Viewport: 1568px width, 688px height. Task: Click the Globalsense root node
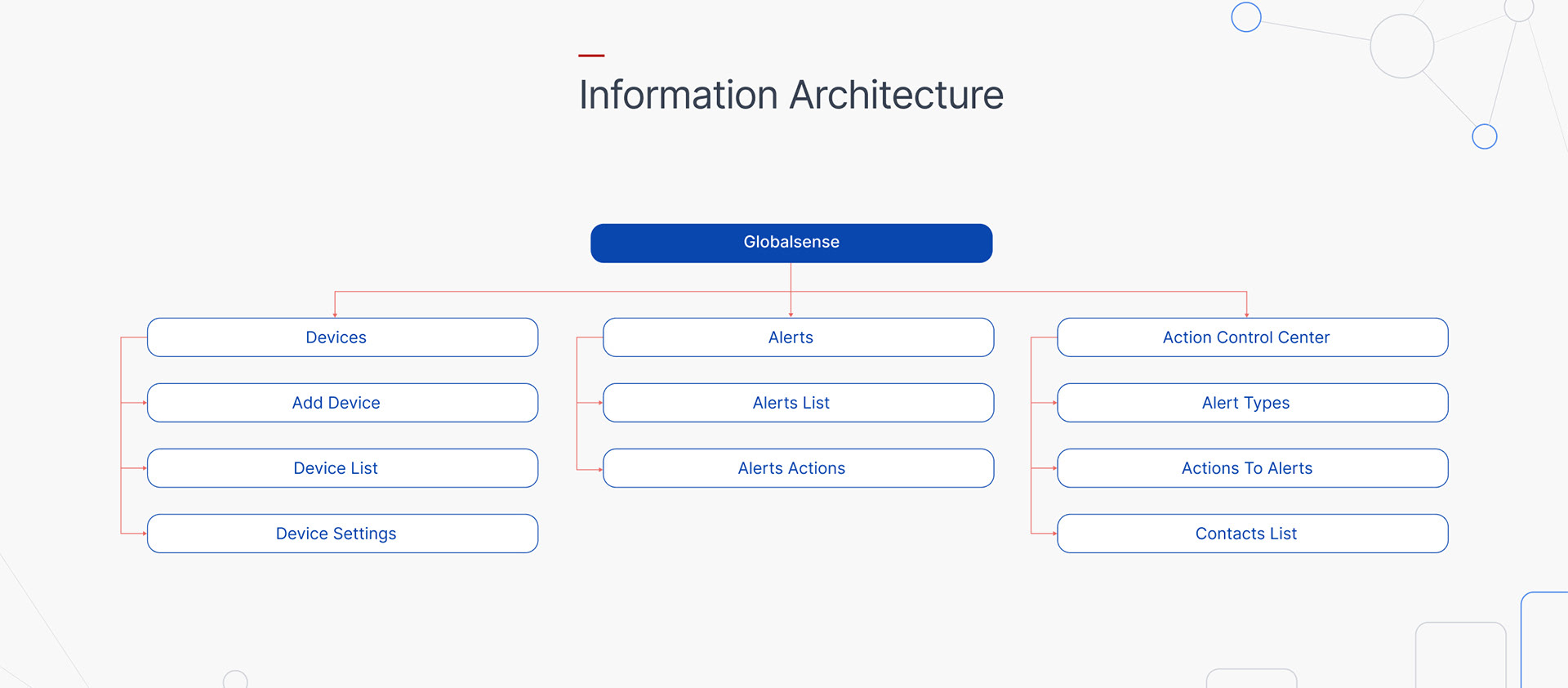pyautogui.click(x=791, y=243)
